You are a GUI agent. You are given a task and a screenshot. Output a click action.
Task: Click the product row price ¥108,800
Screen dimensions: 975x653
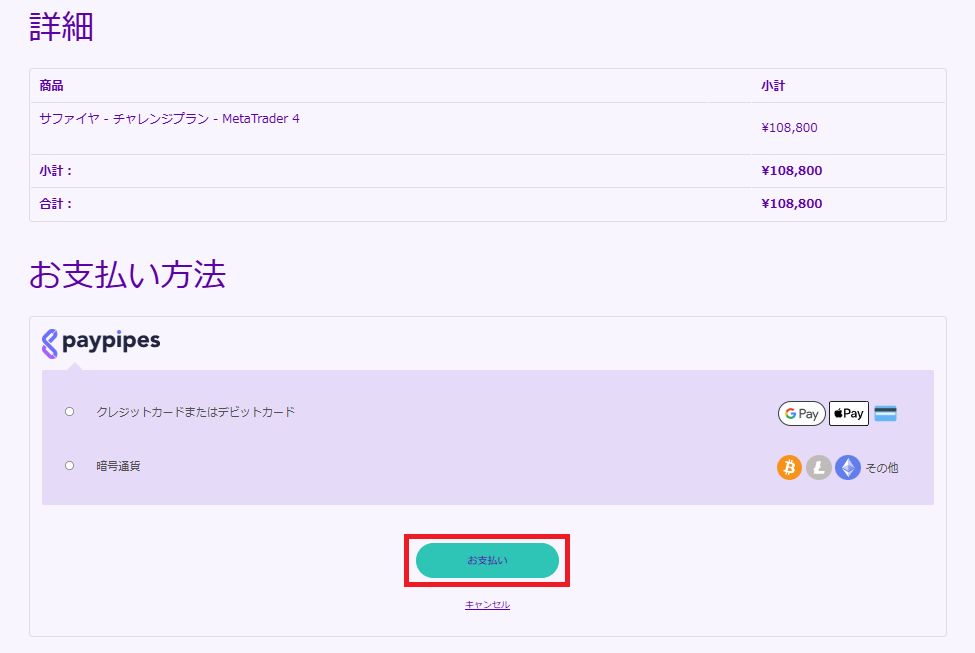789,127
